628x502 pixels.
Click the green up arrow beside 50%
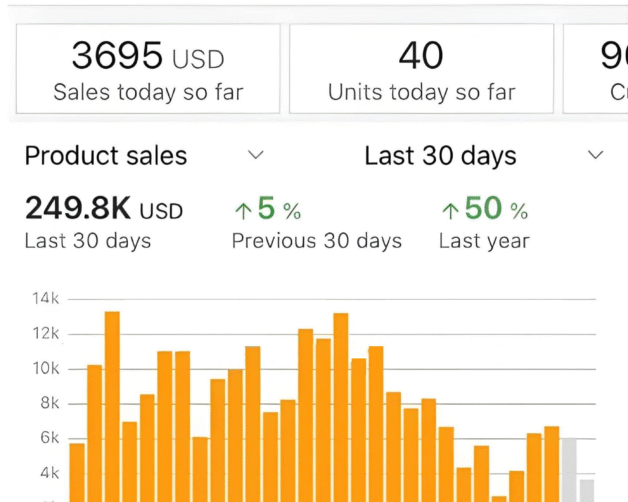click(x=450, y=210)
